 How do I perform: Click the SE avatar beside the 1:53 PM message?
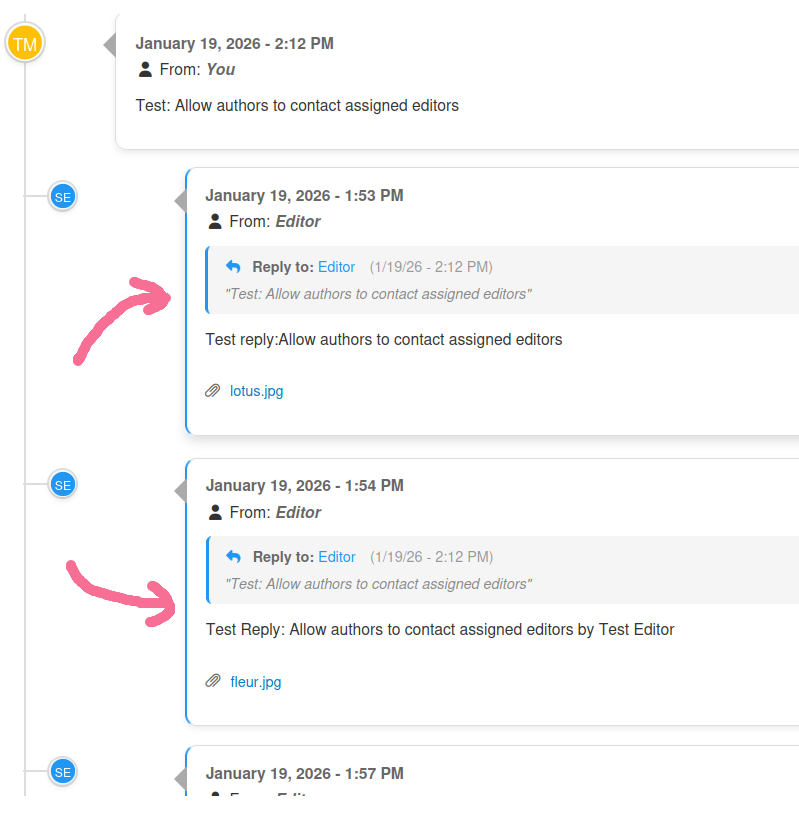(x=63, y=197)
